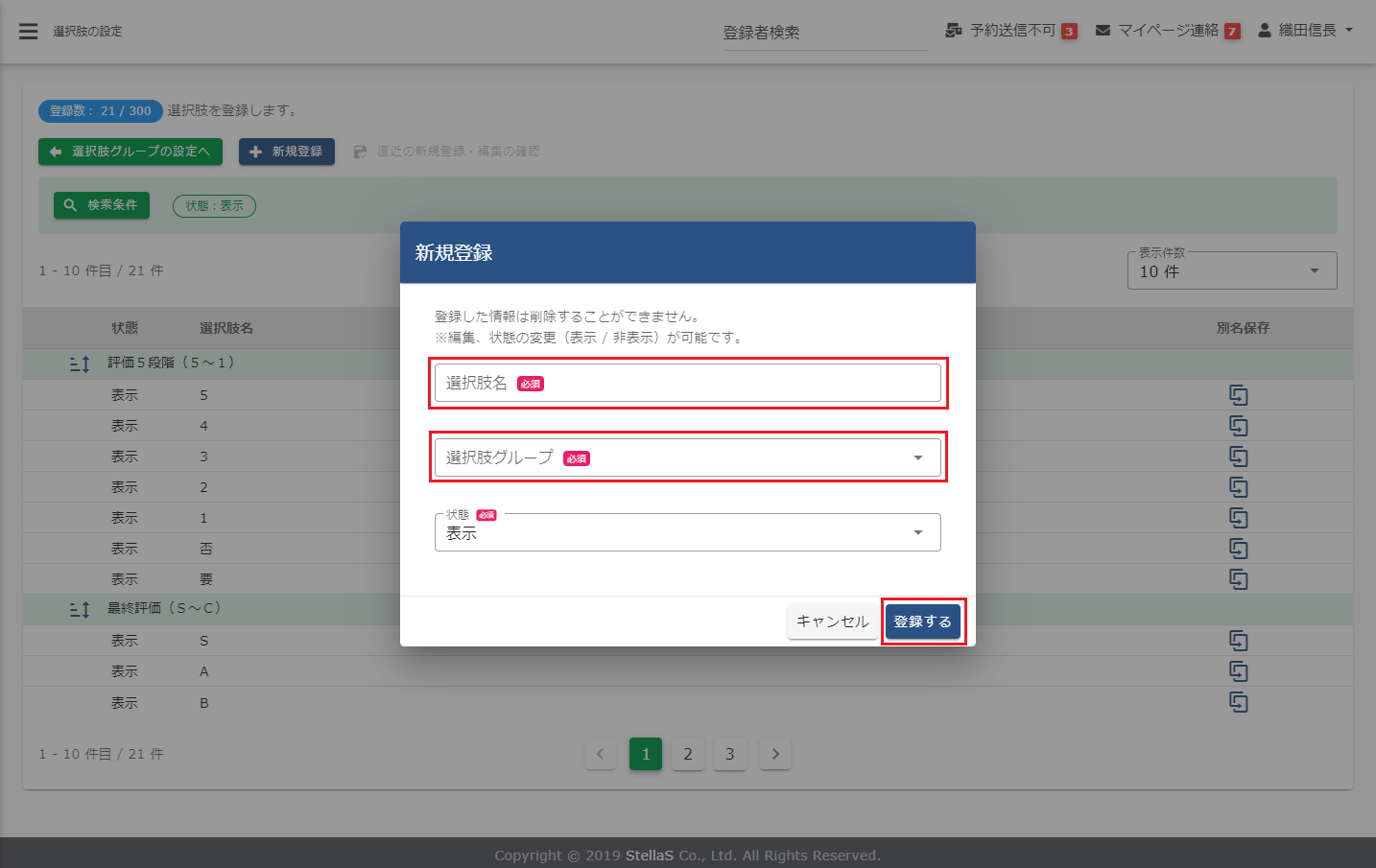Click the sort icon beside 最終評価
This screenshot has height=868, width=1376.
pos(80,609)
